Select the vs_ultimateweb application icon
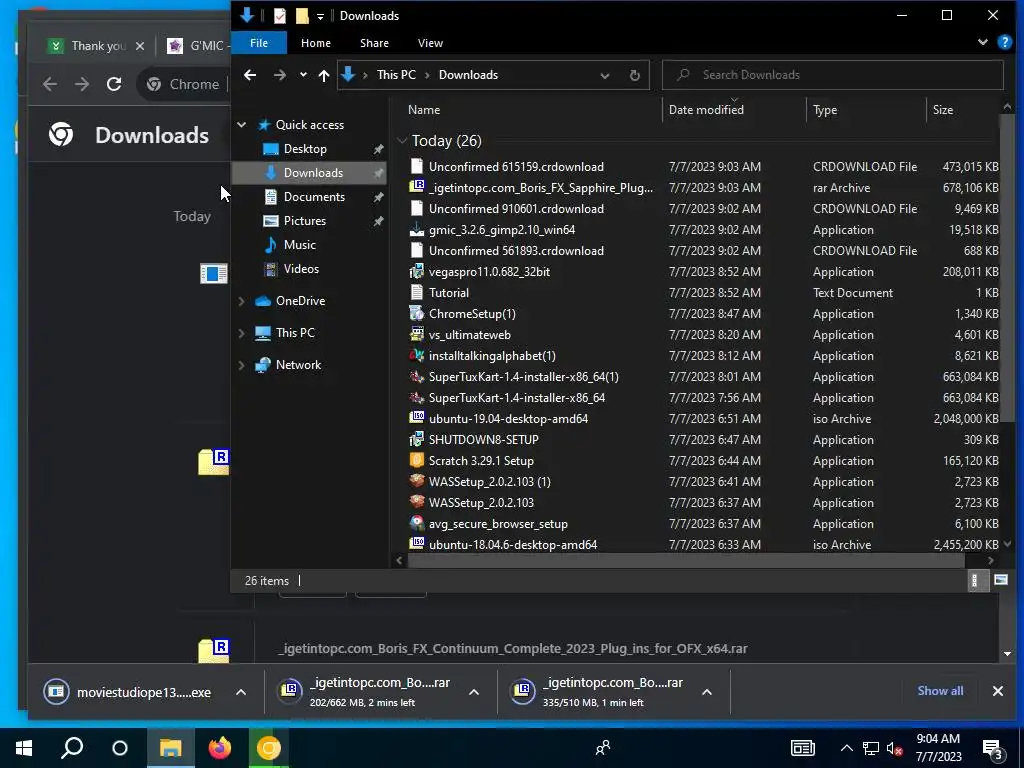The image size is (1024, 768). 417,334
